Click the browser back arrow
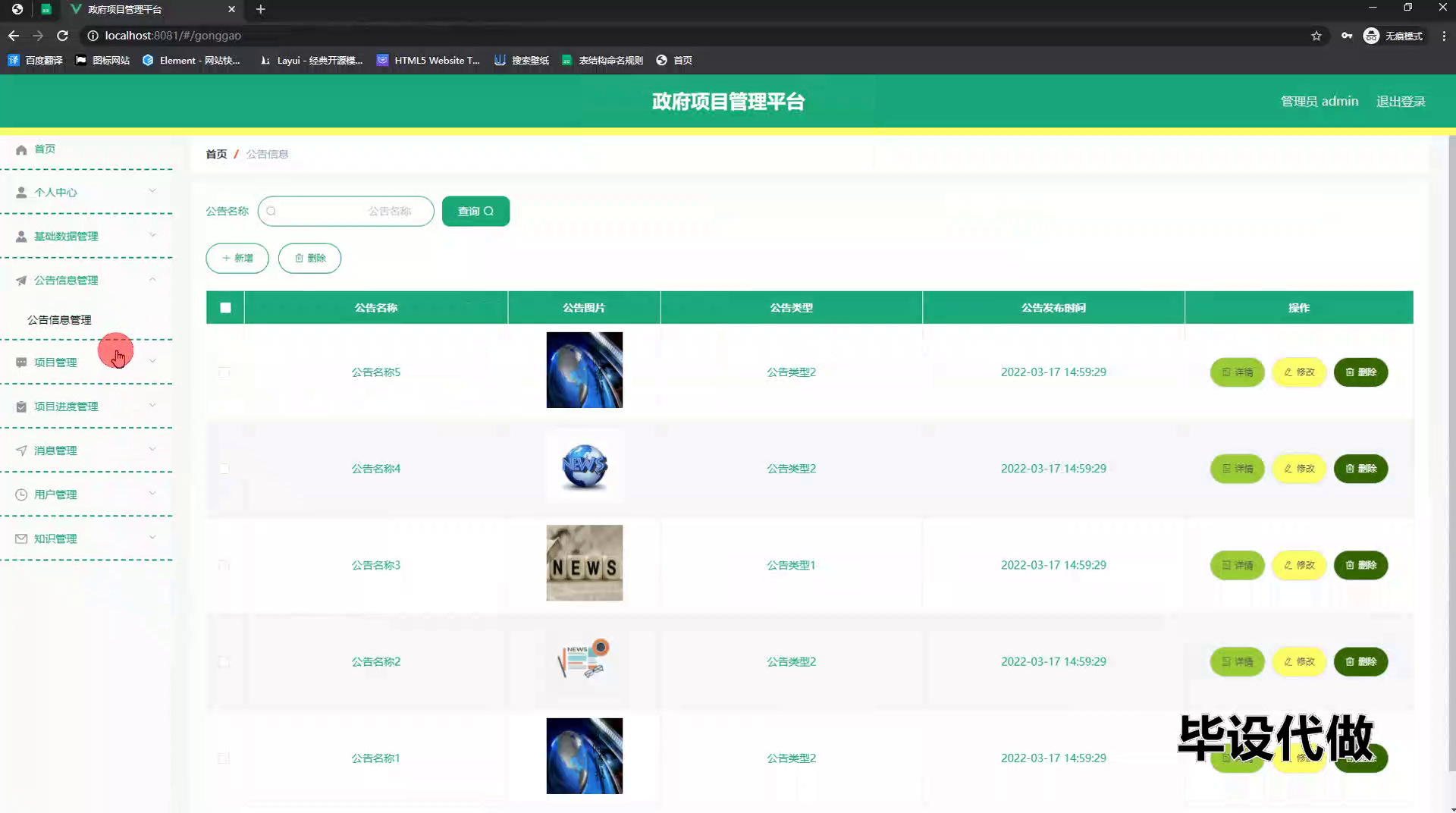The image size is (1456, 813). [x=14, y=36]
